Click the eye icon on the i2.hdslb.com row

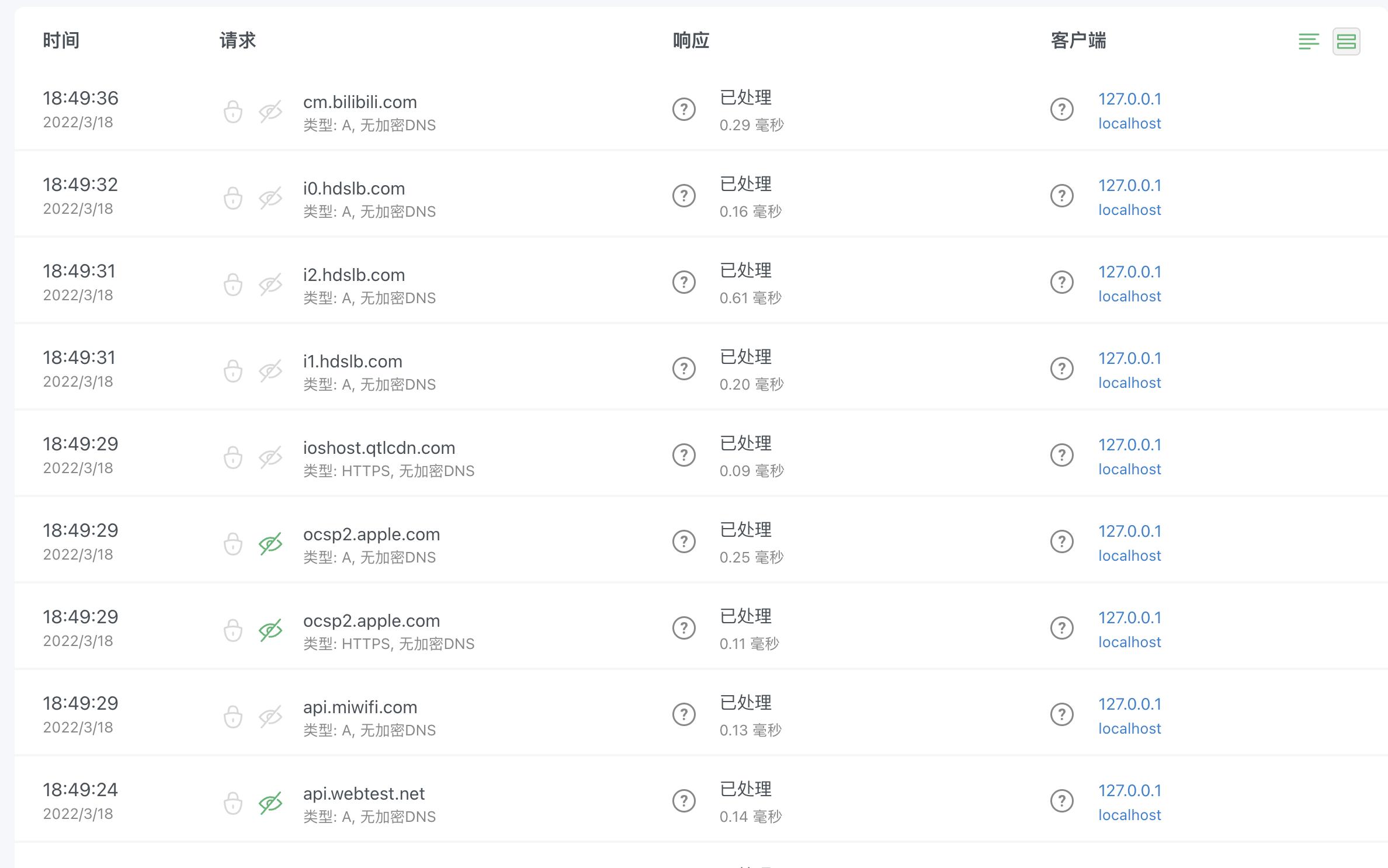click(270, 283)
